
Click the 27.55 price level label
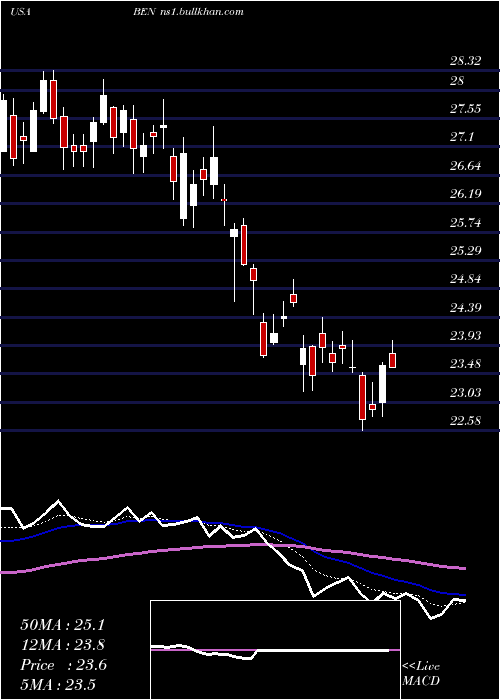pyautogui.click(x=466, y=109)
